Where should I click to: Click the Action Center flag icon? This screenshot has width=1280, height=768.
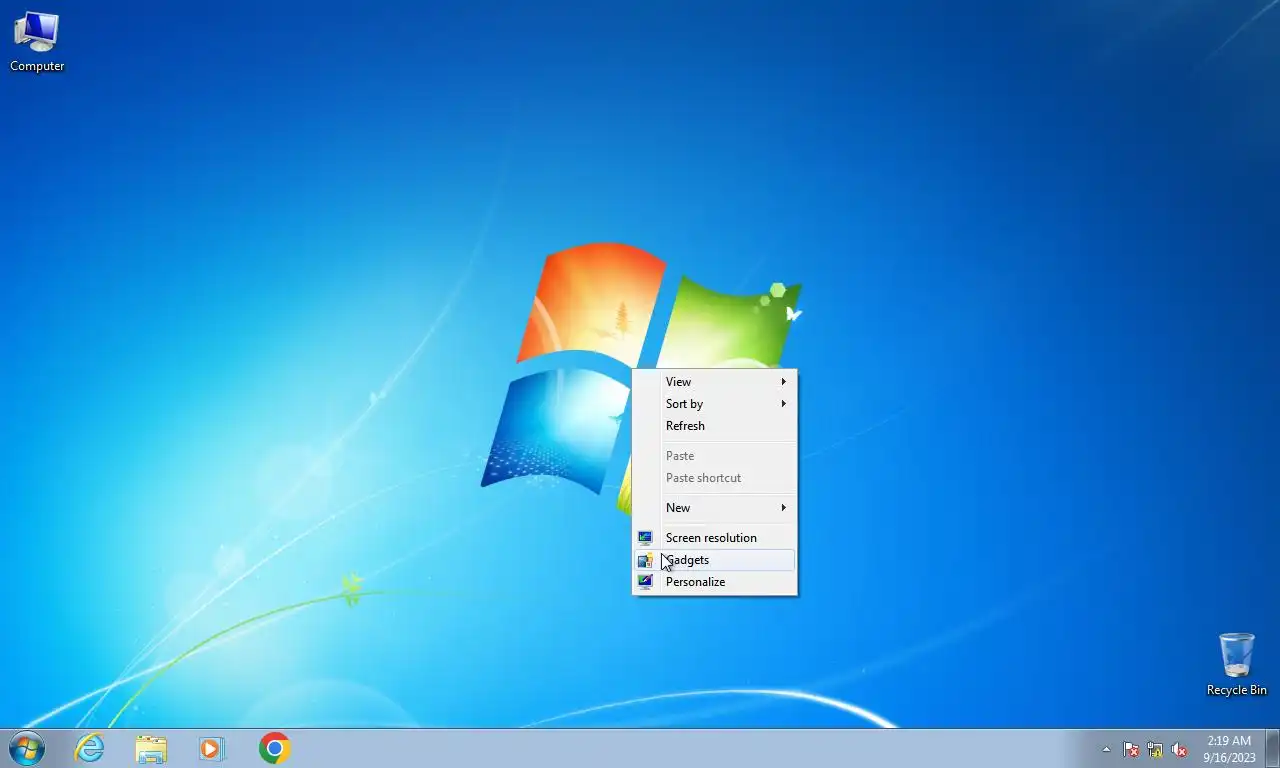(1131, 749)
